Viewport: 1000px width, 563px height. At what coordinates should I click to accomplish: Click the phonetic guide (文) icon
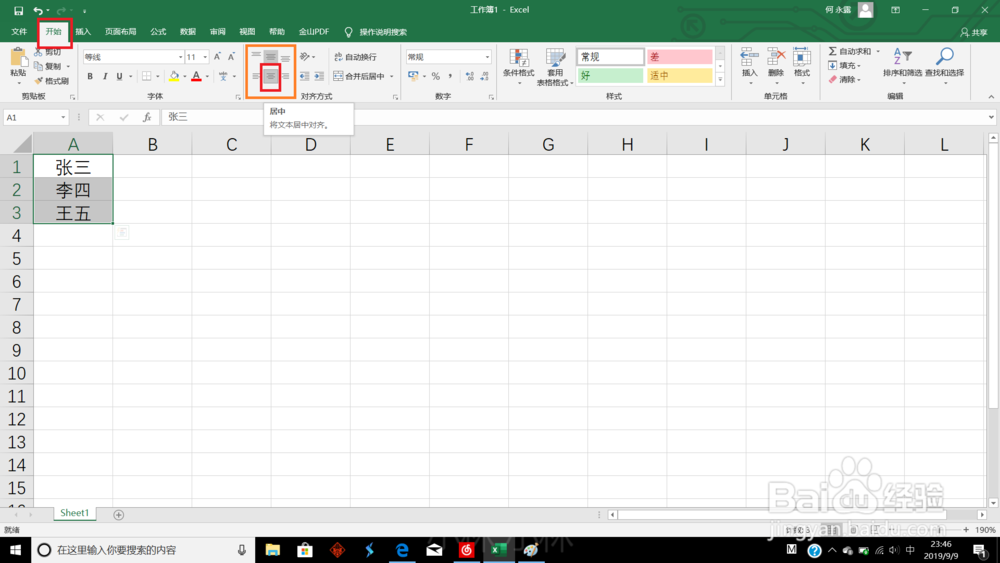pos(223,77)
